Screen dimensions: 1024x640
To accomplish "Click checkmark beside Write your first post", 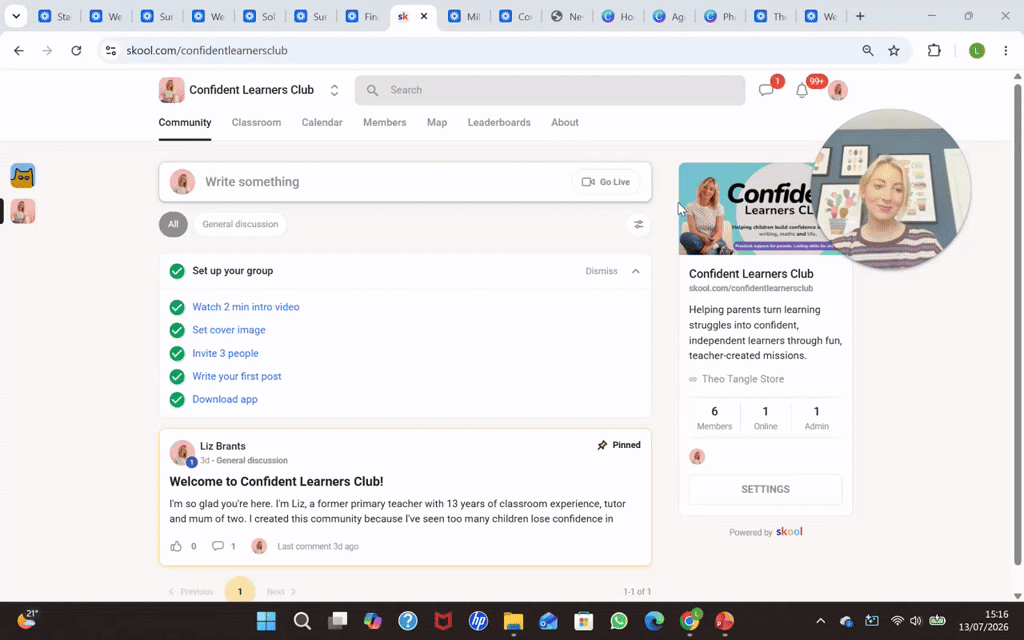I will pos(177,376).
